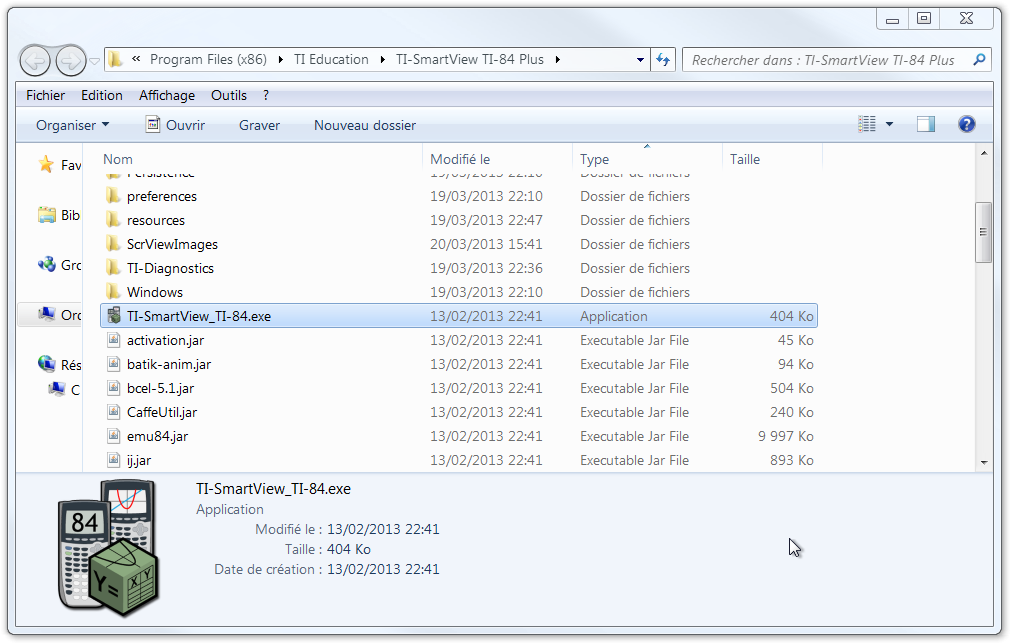
Task: Sort by the Type column header
Action: pyautogui.click(x=594, y=159)
